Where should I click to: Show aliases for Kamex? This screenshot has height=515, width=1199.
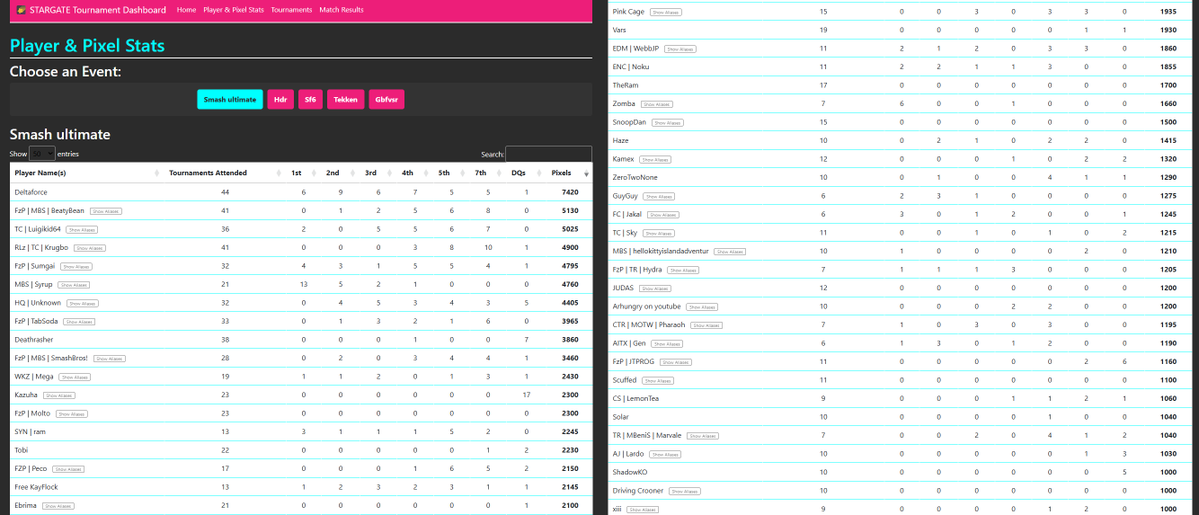(x=655, y=159)
